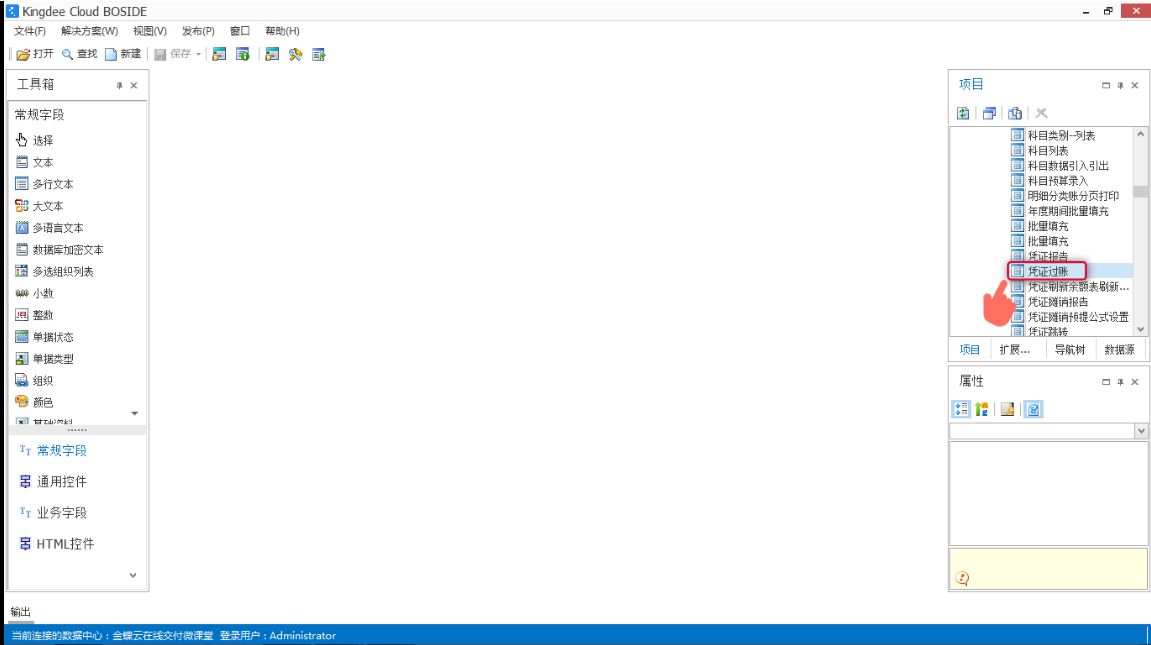This screenshot has height=645, width=1151.
Task: Open the 属性 object selector dropdown
Action: click(1141, 431)
